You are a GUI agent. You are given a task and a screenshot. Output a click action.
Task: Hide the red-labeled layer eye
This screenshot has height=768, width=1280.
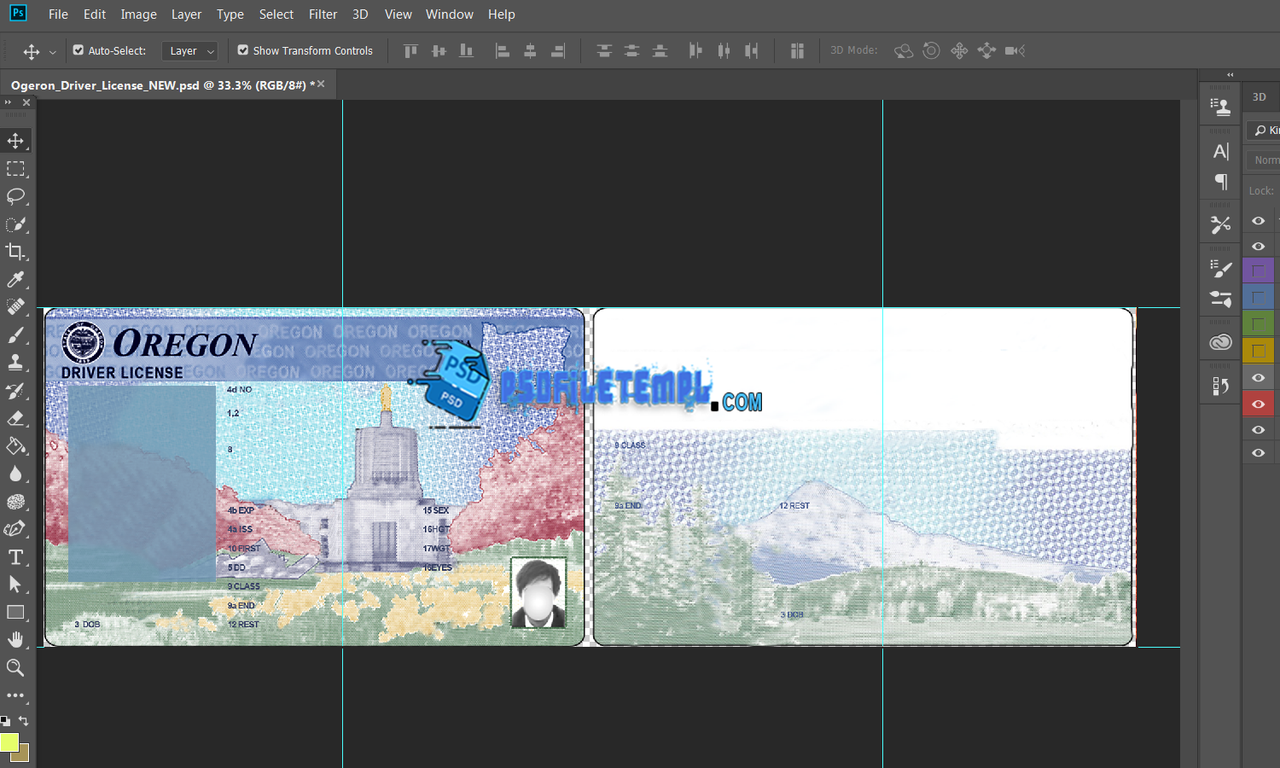tap(1258, 404)
